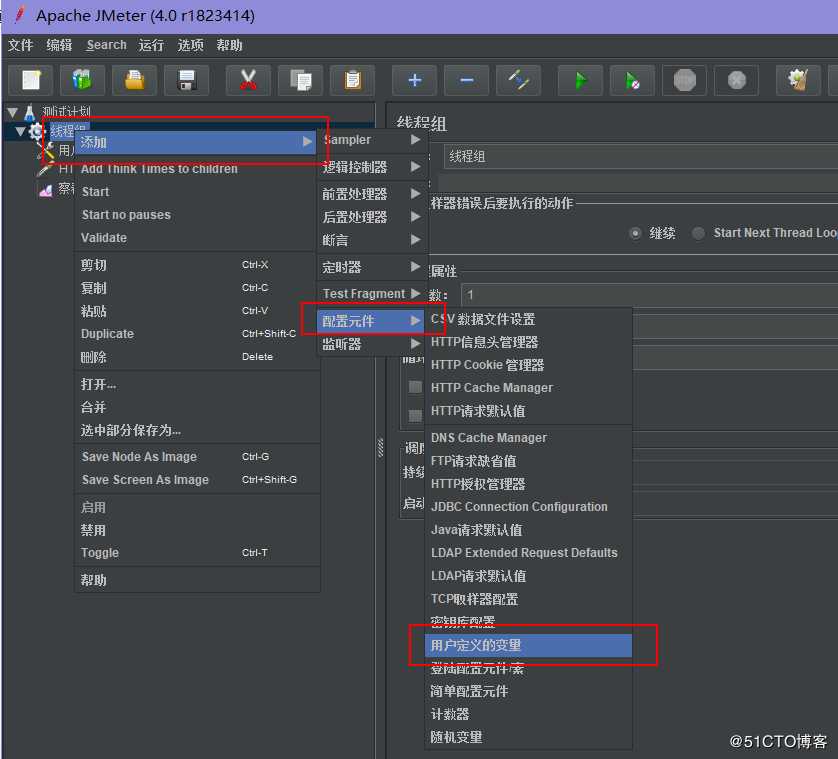Viewport: 838px width, 759px height.
Task: Click Start no pauses toolbar icon
Action: click(633, 81)
